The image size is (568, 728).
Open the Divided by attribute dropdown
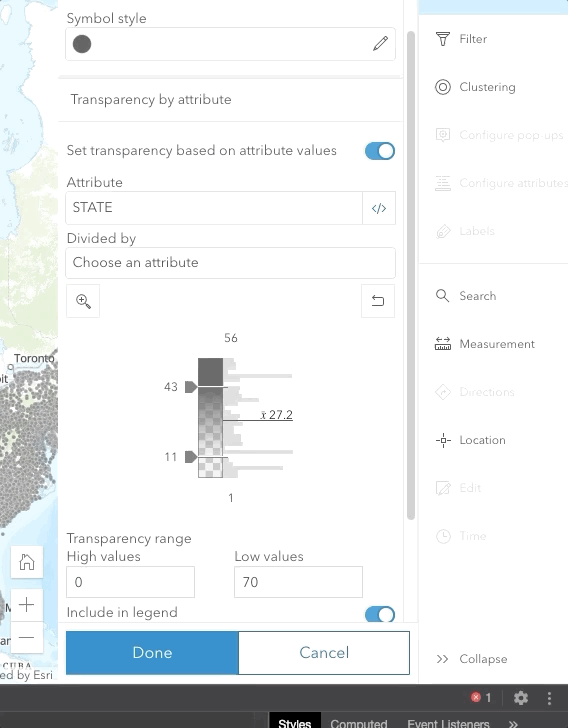(230, 263)
